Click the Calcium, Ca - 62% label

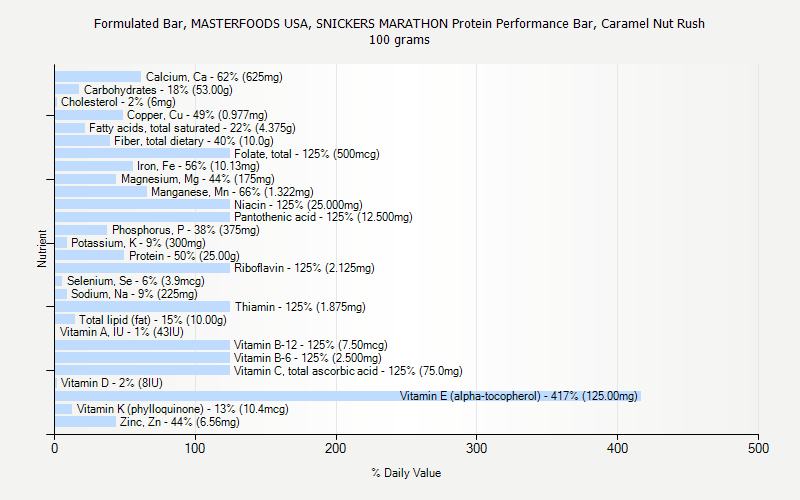pyautogui.click(x=214, y=77)
